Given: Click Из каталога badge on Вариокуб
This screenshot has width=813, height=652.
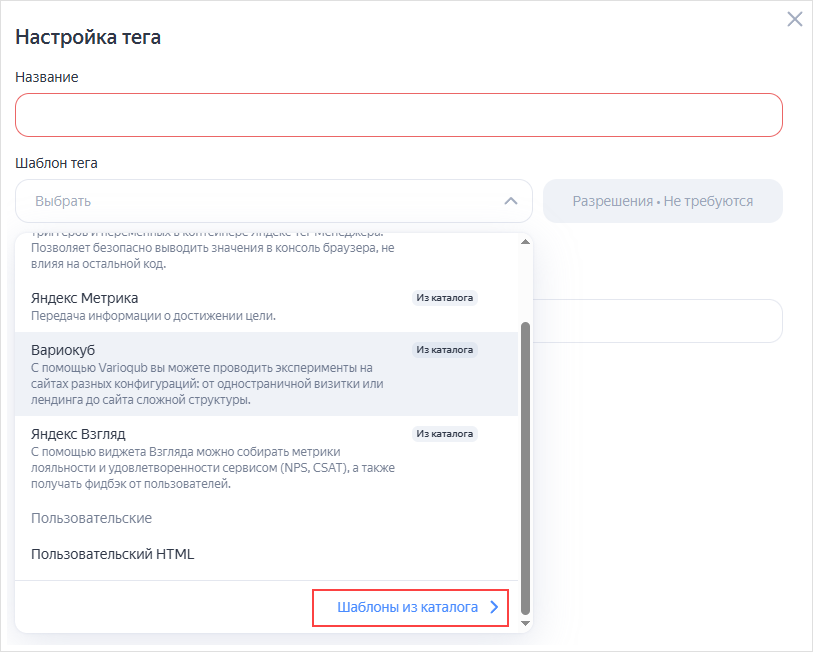Looking at the screenshot, I should pyautogui.click(x=445, y=350).
